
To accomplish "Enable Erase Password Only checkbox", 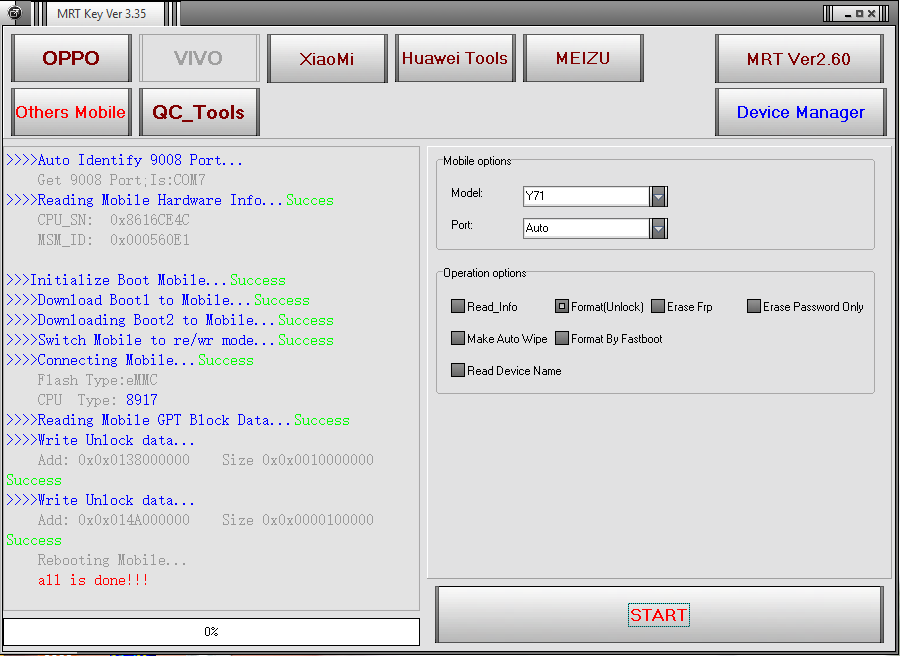I will click(x=754, y=306).
